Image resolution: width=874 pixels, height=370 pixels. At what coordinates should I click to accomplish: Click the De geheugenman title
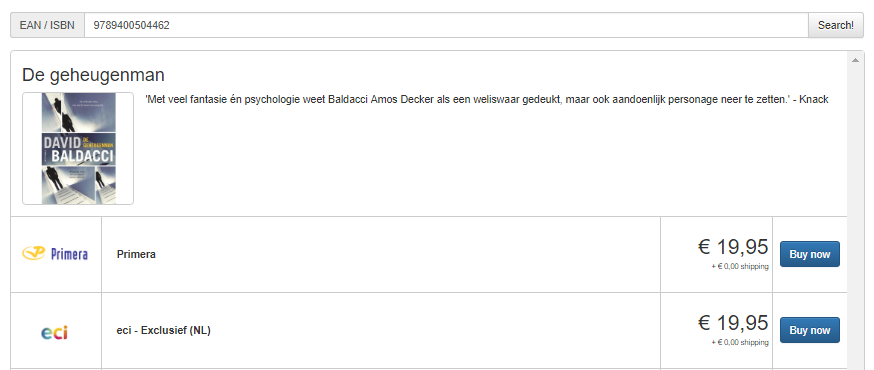click(93, 75)
